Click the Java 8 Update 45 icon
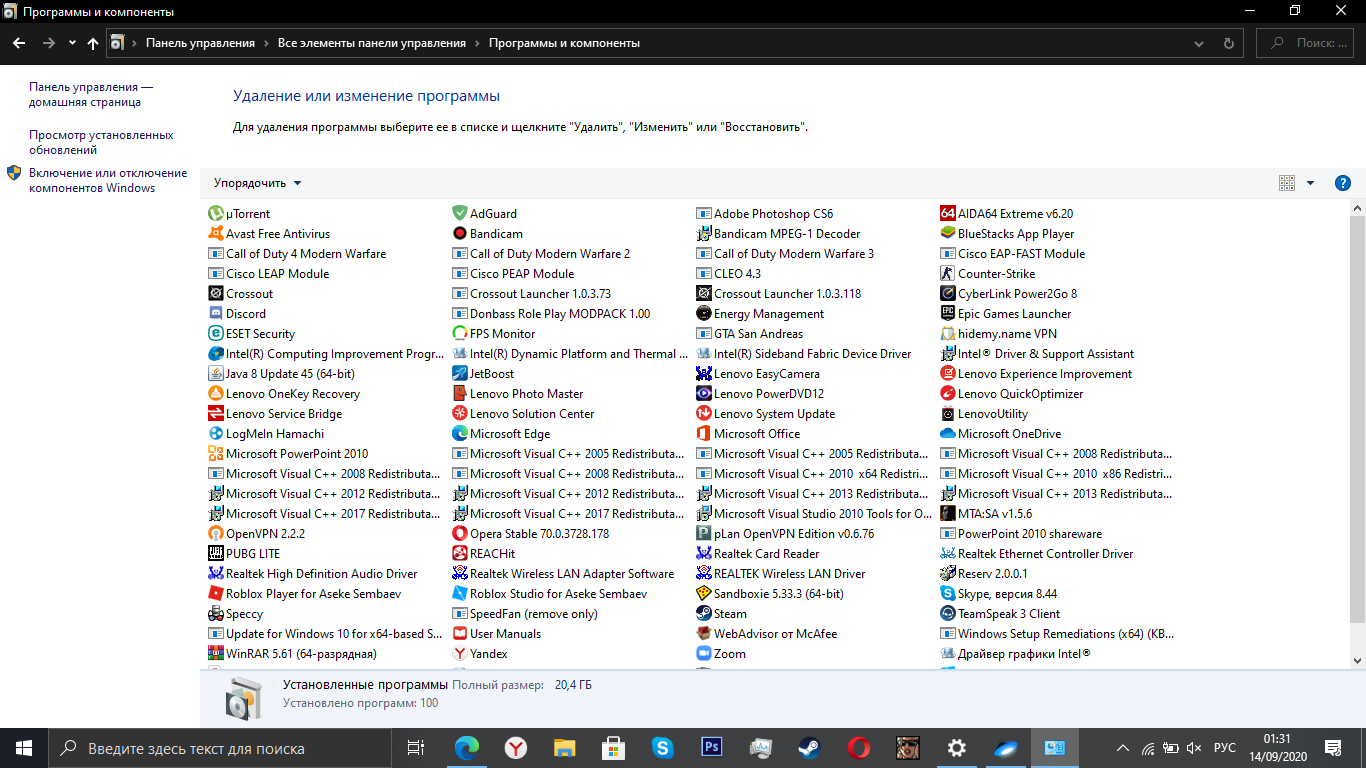The height and width of the screenshot is (768, 1366). pos(216,373)
